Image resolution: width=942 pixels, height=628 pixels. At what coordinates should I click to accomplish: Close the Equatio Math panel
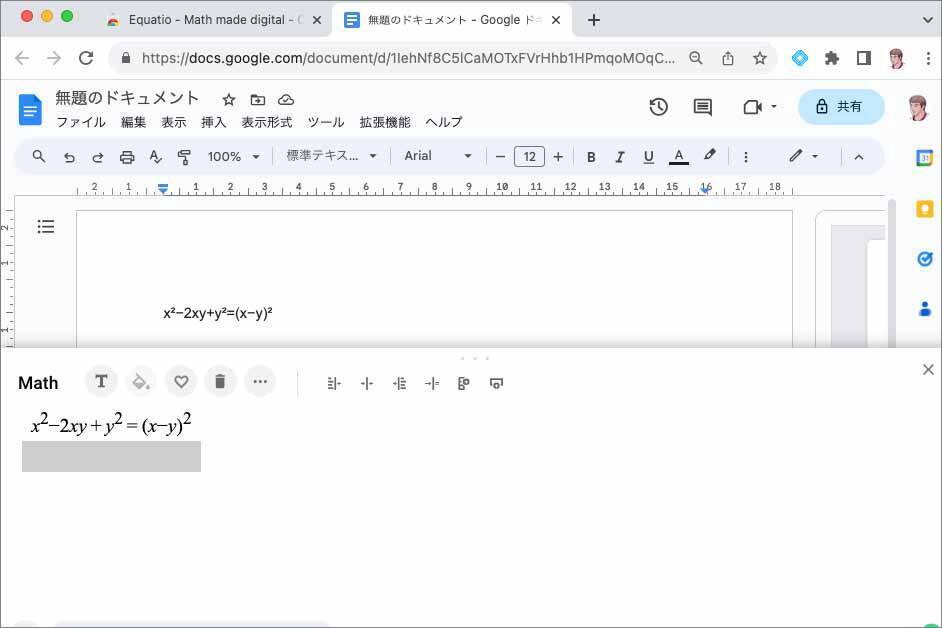click(x=928, y=370)
